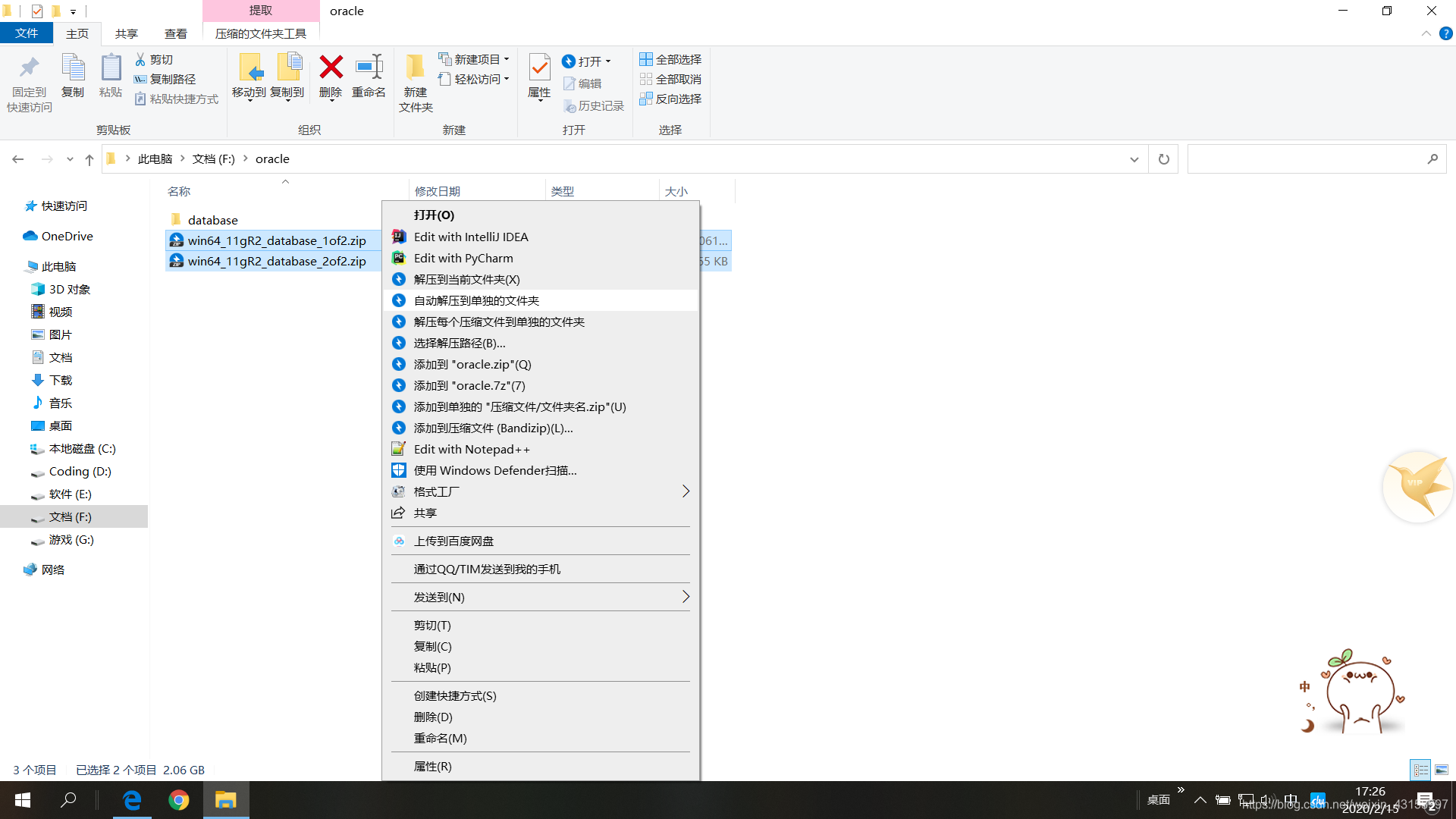Click 属性(R) in the context menu
The height and width of the screenshot is (819, 1456).
point(432,766)
